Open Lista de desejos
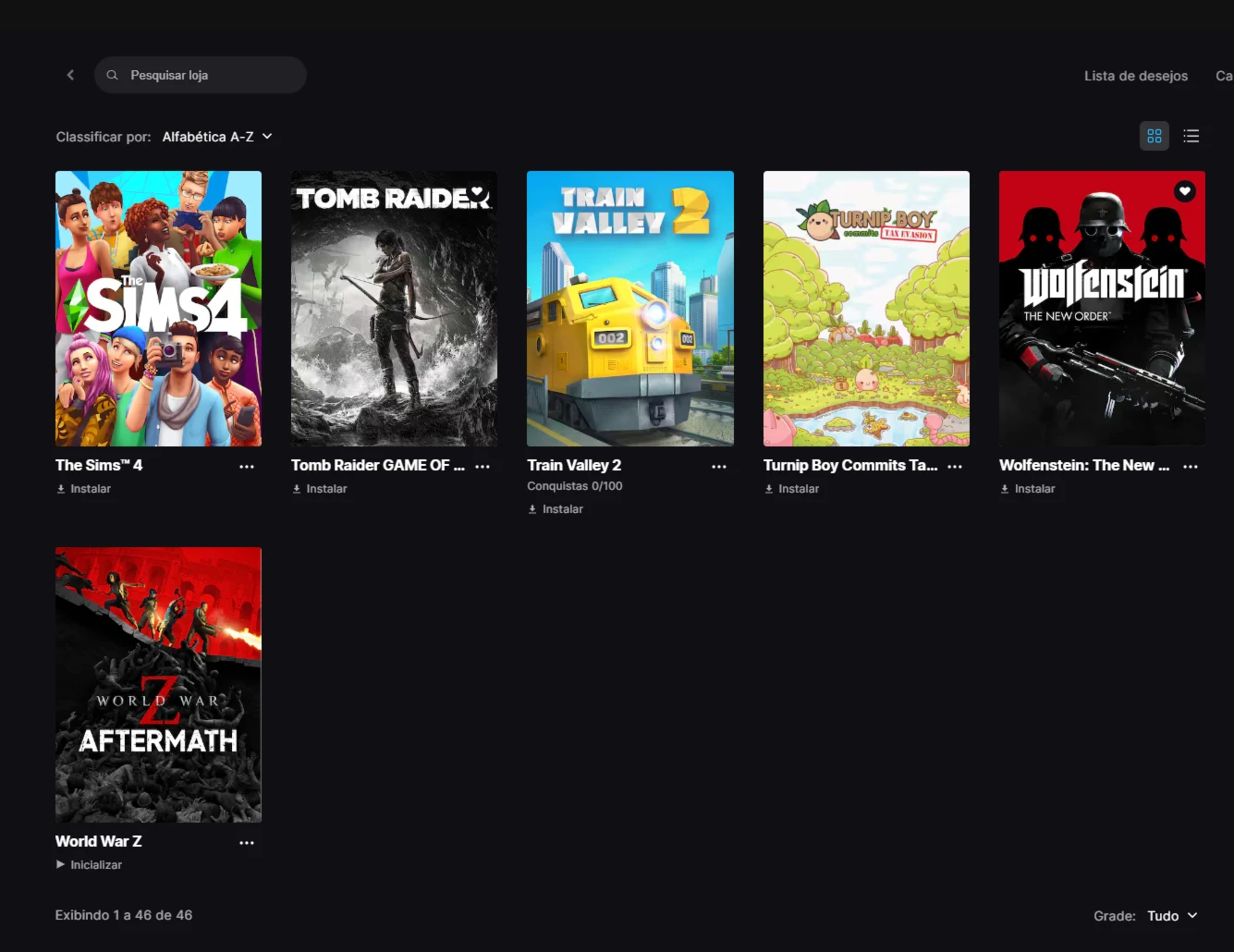 click(1136, 76)
